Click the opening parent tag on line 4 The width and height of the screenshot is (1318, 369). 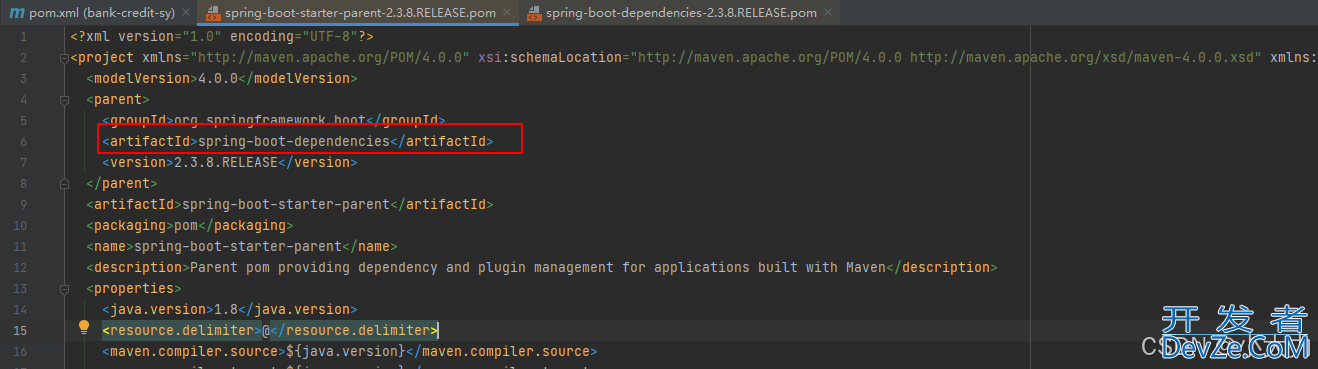coord(118,99)
